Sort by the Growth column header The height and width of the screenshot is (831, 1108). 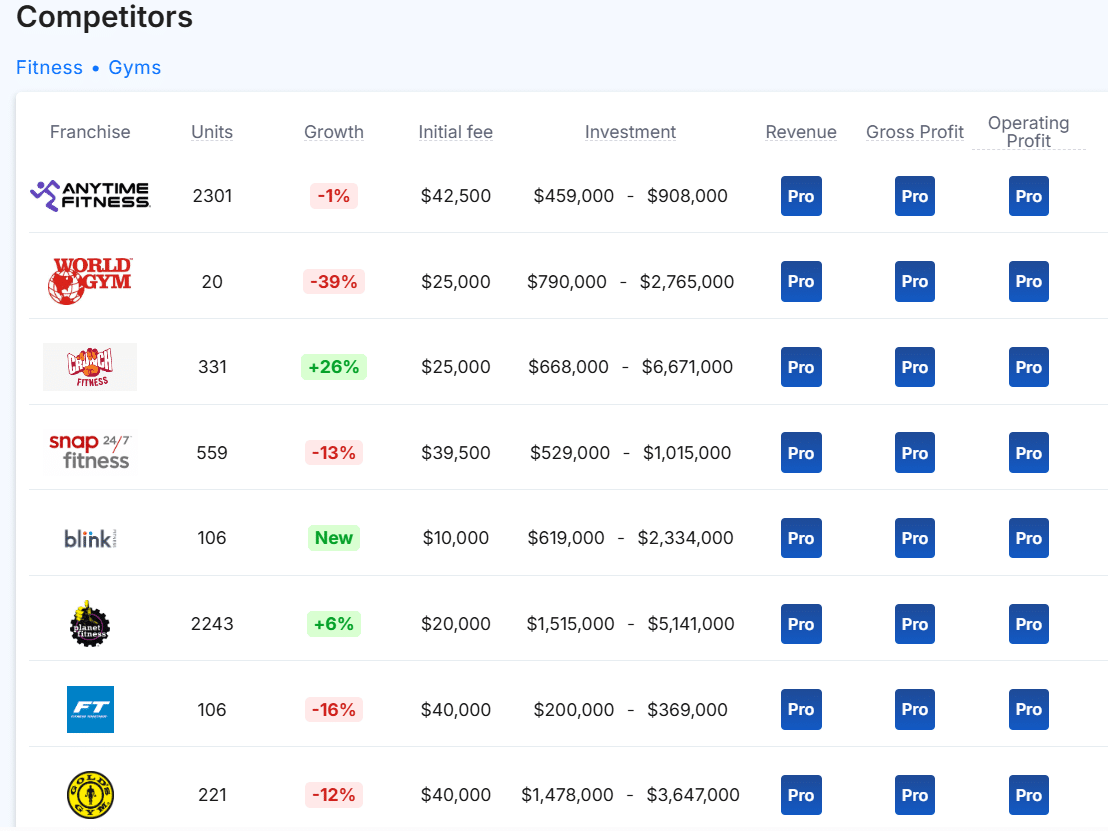tap(334, 132)
